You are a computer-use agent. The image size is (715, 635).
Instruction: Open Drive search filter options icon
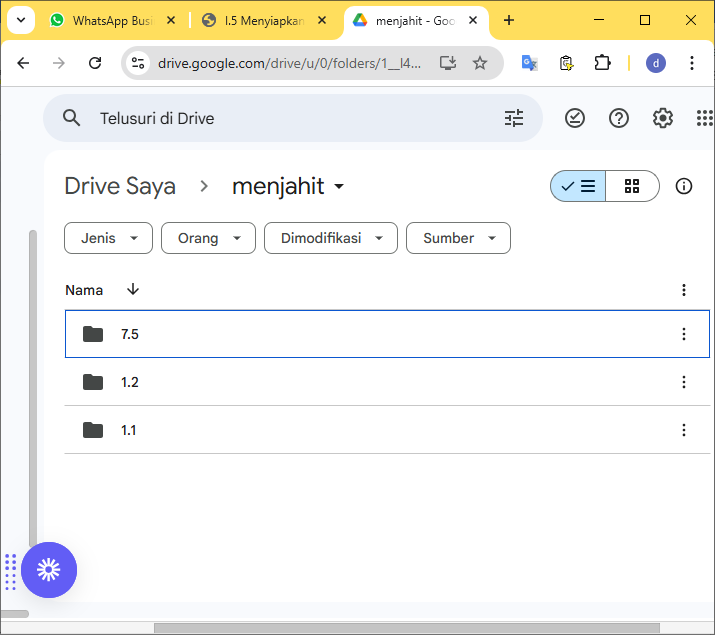(x=514, y=118)
